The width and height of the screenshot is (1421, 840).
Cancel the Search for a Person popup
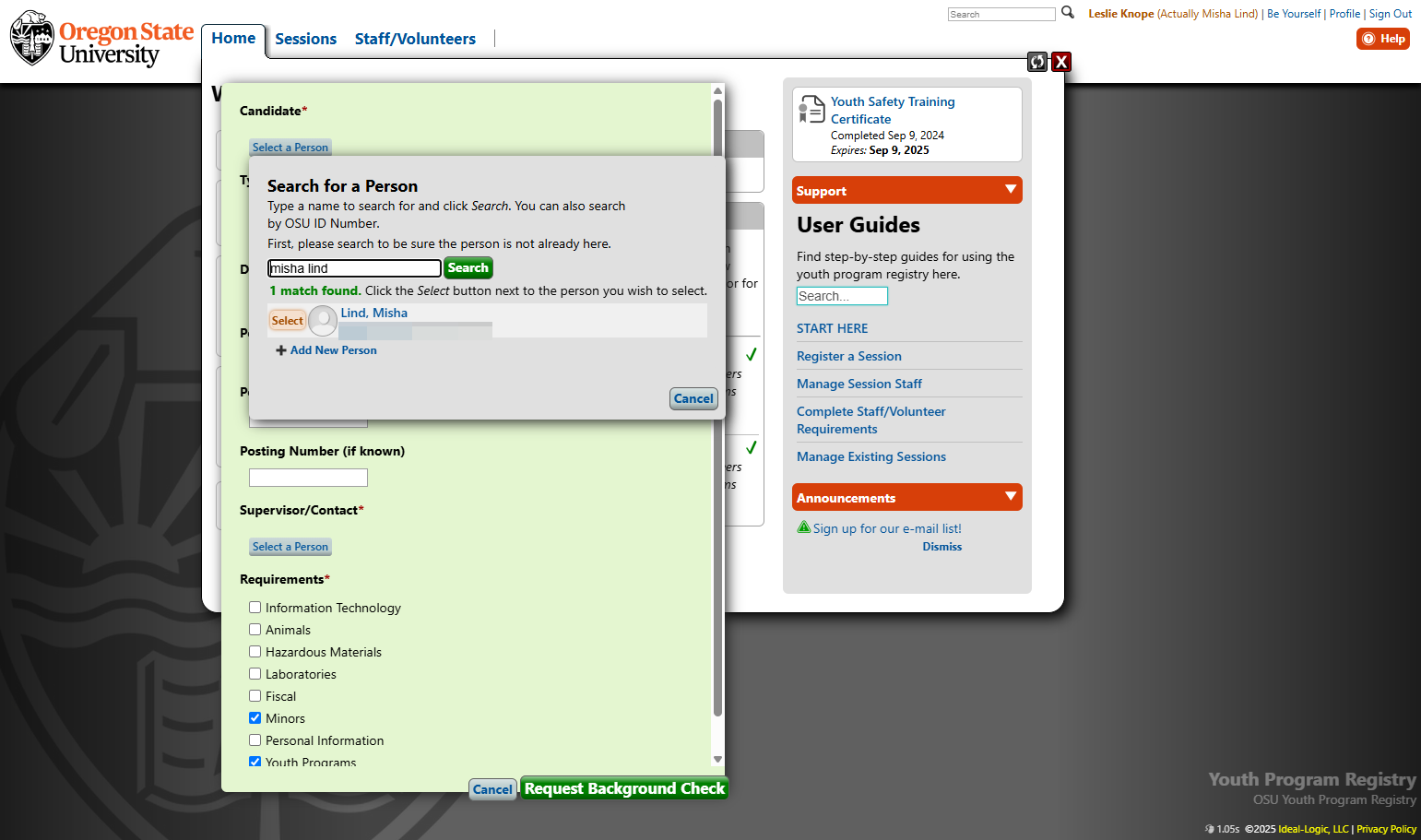(x=693, y=398)
